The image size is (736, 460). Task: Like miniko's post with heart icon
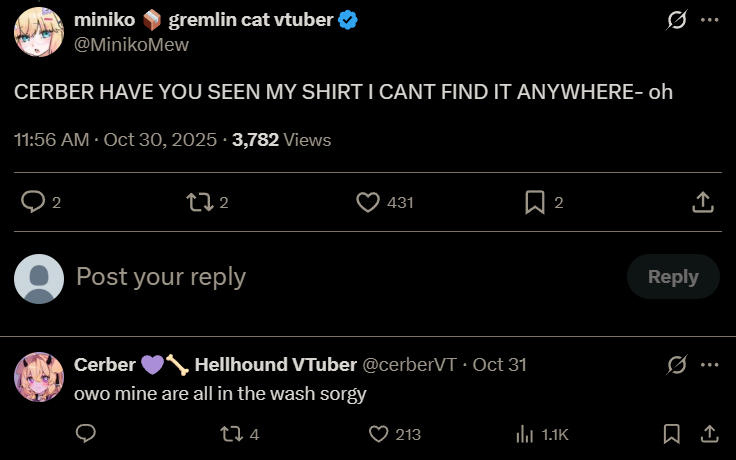(368, 203)
